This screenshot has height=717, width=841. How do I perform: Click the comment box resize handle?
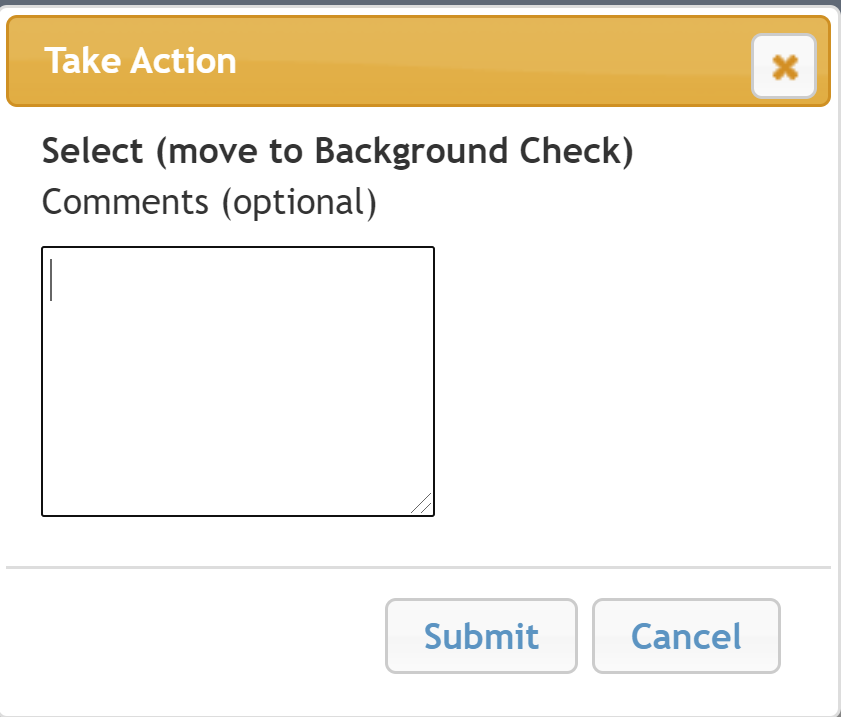coord(423,505)
